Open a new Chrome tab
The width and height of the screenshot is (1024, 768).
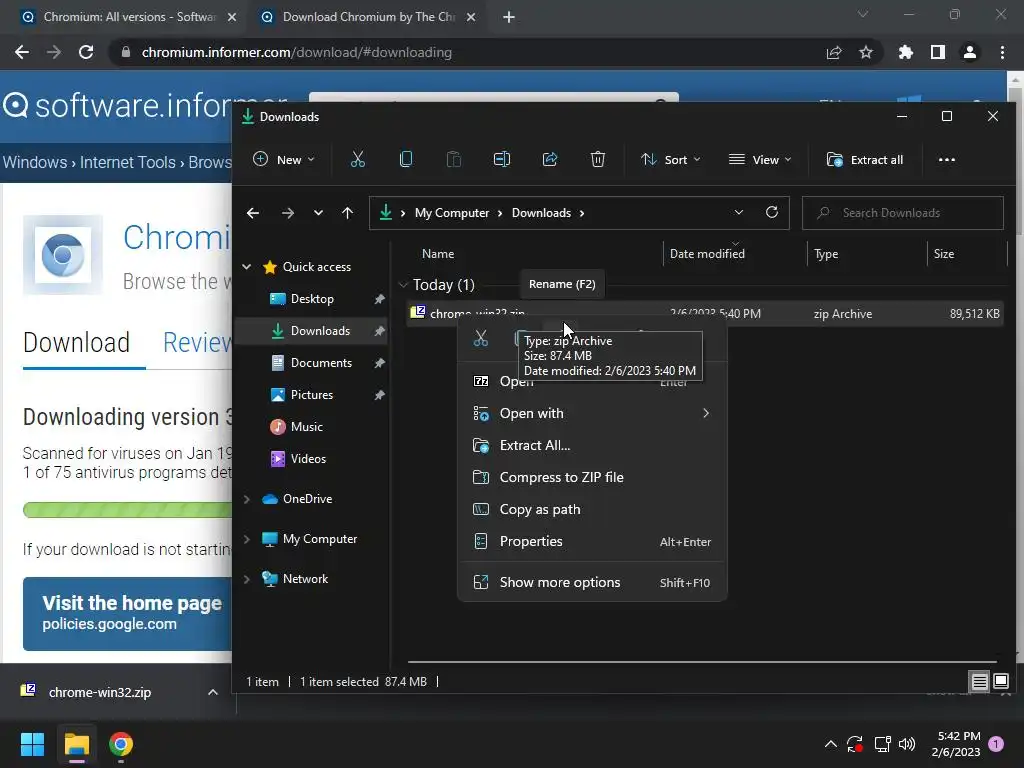[509, 18]
